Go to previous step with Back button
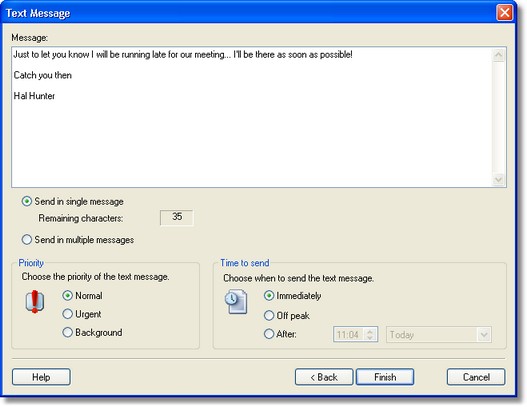Image resolution: width=527 pixels, height=407 pixels. [324, 377]
